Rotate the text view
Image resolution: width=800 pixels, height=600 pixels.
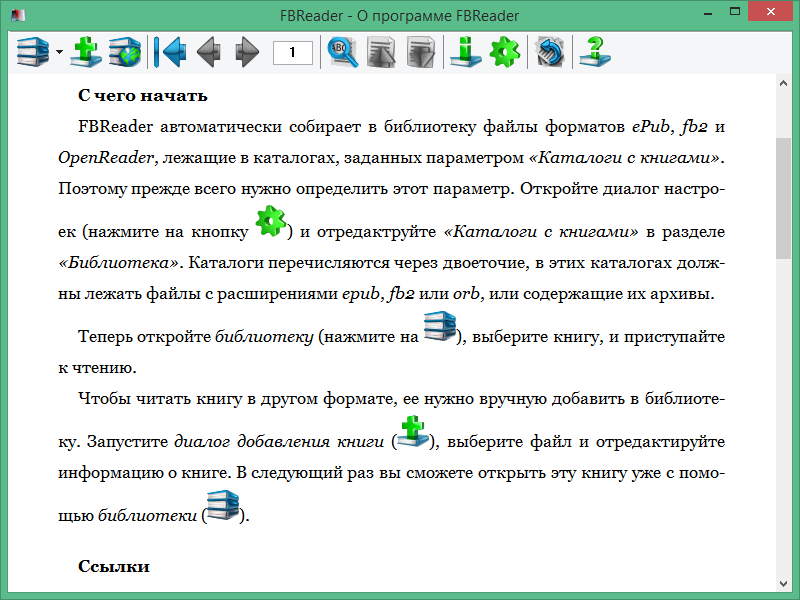[x=549, y=52]
